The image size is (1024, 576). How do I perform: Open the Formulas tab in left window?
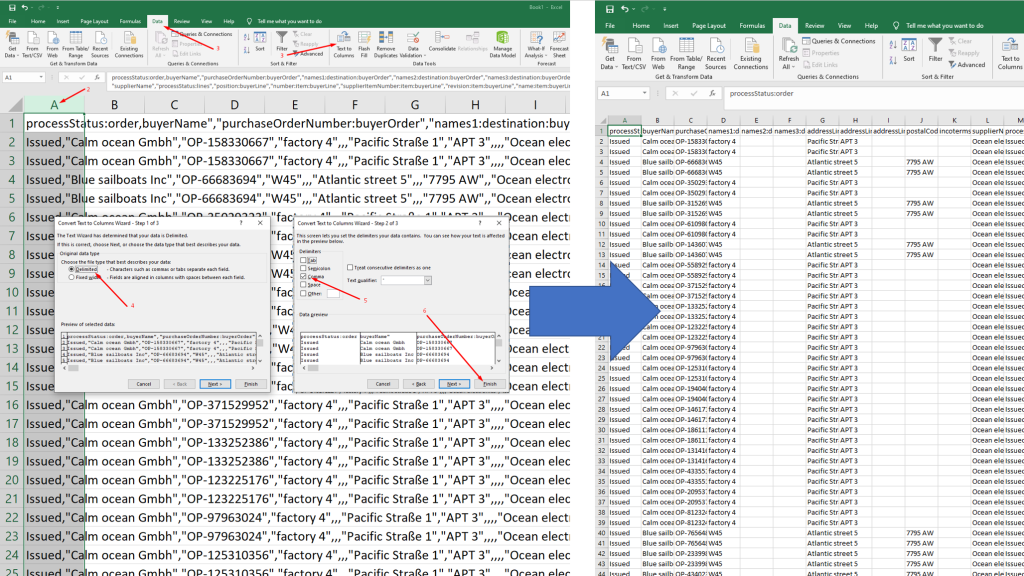point(130,22)
